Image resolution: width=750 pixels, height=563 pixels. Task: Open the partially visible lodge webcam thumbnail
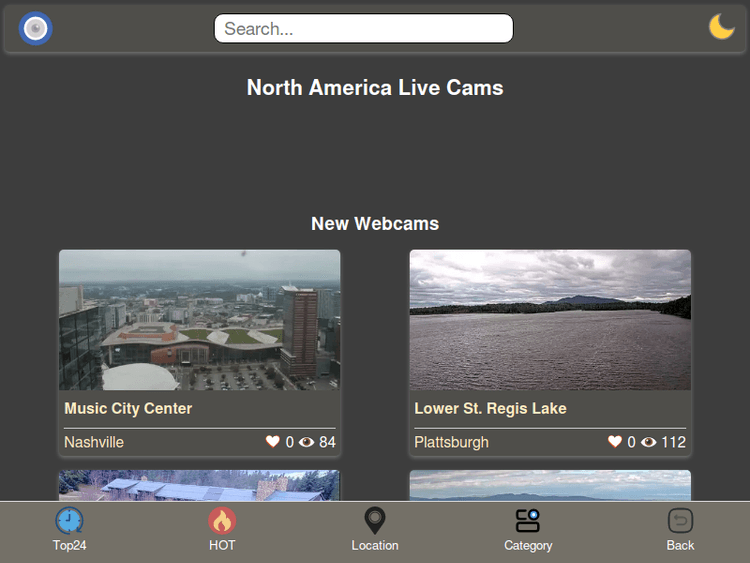[199, 486]
